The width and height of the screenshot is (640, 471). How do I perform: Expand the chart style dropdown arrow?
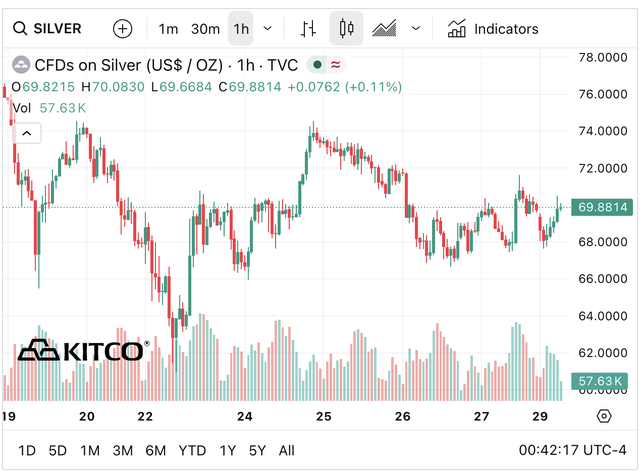click(416, 29)
